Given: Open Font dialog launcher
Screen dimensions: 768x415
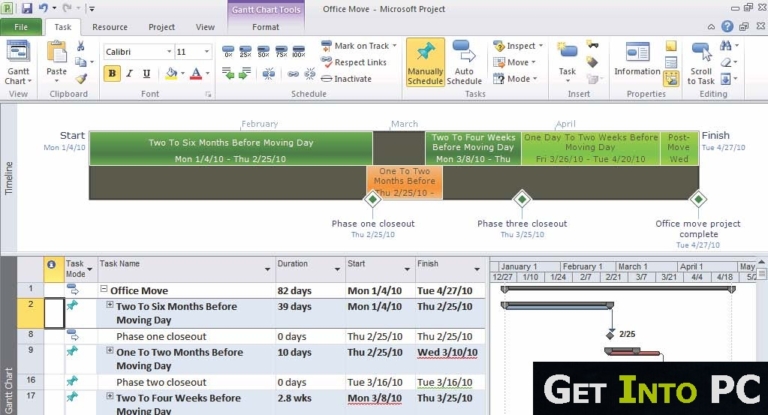Looking at the screenshot, I should tap(208, 94).
